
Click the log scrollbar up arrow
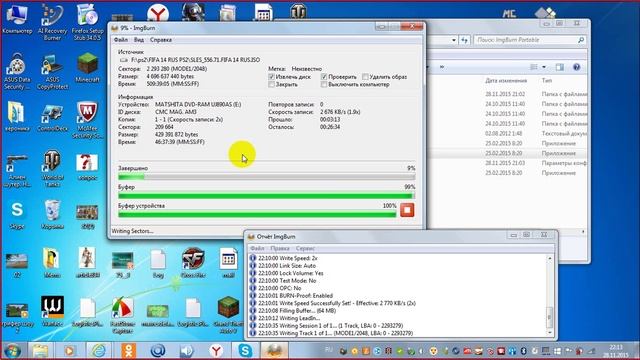[x=549, y=258]
